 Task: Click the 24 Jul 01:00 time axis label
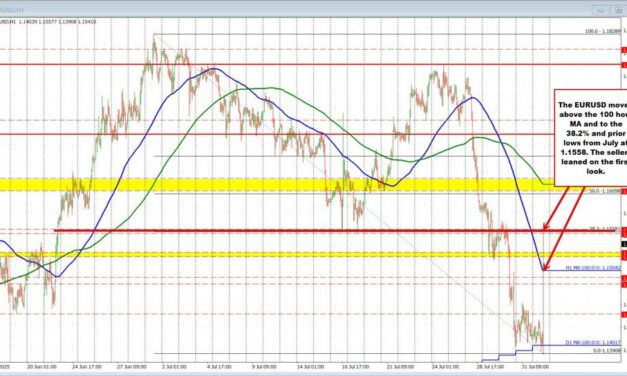pyautogui.click(x=445, y=366)
